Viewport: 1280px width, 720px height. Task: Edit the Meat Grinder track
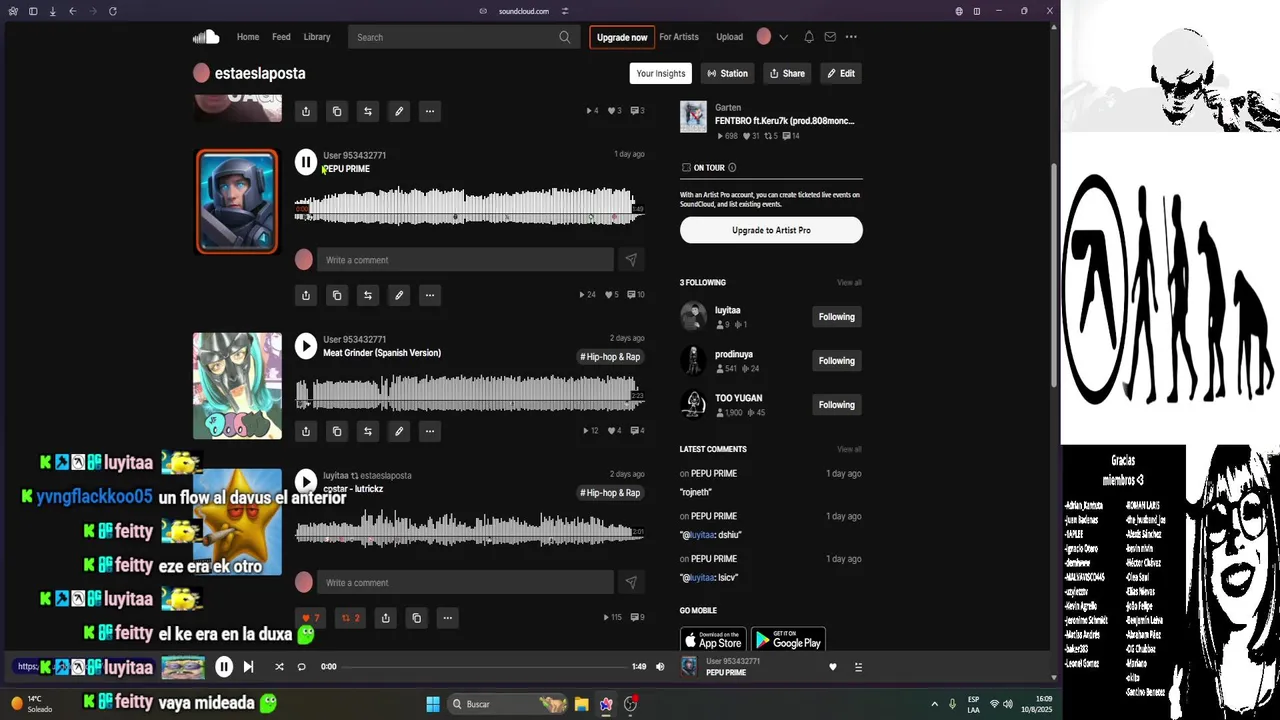(399, 431)
